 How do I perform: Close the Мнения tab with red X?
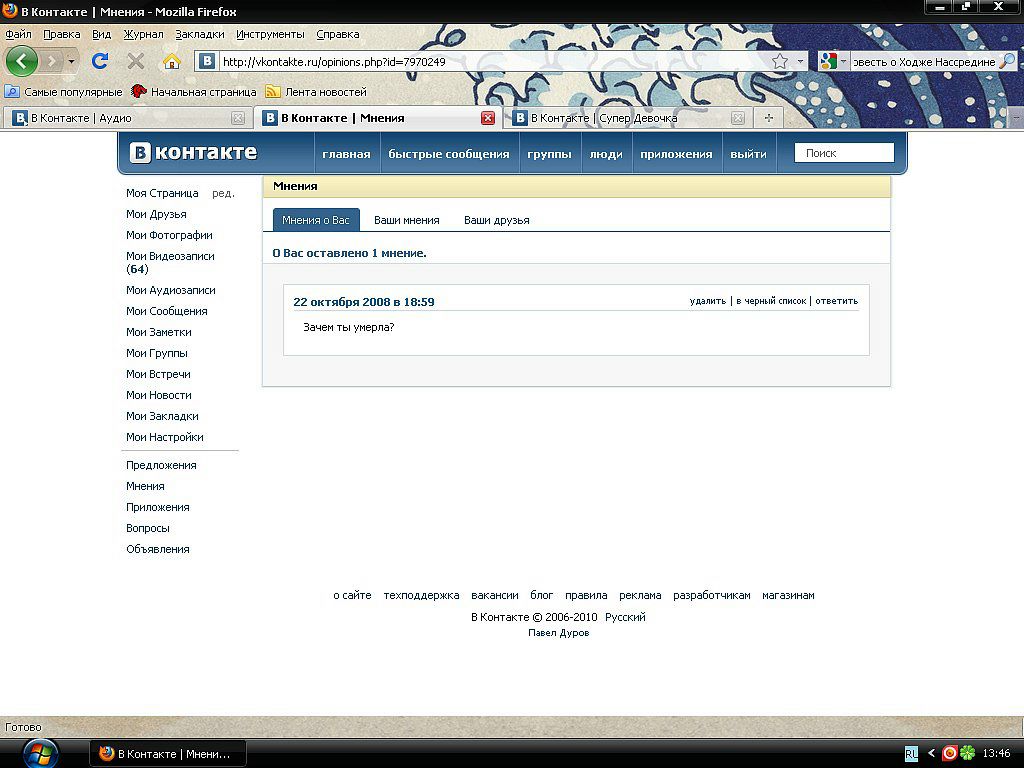pyautogui.click(x=488, y=118)
